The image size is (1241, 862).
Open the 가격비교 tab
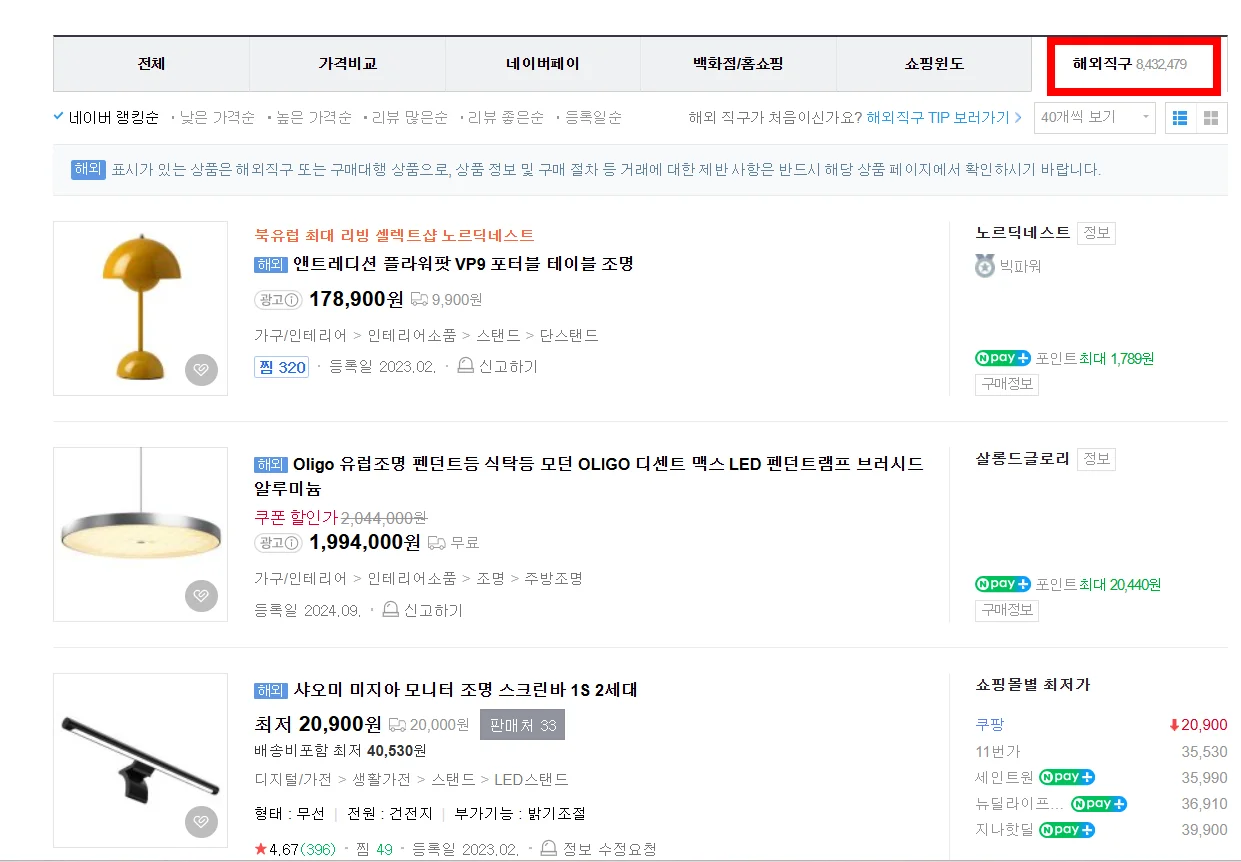[347, 64]
